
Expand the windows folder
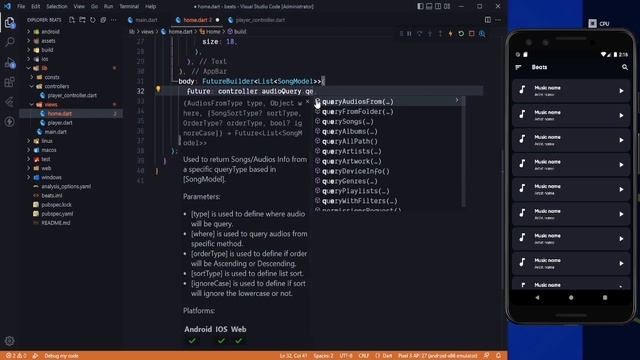point(29,177)
